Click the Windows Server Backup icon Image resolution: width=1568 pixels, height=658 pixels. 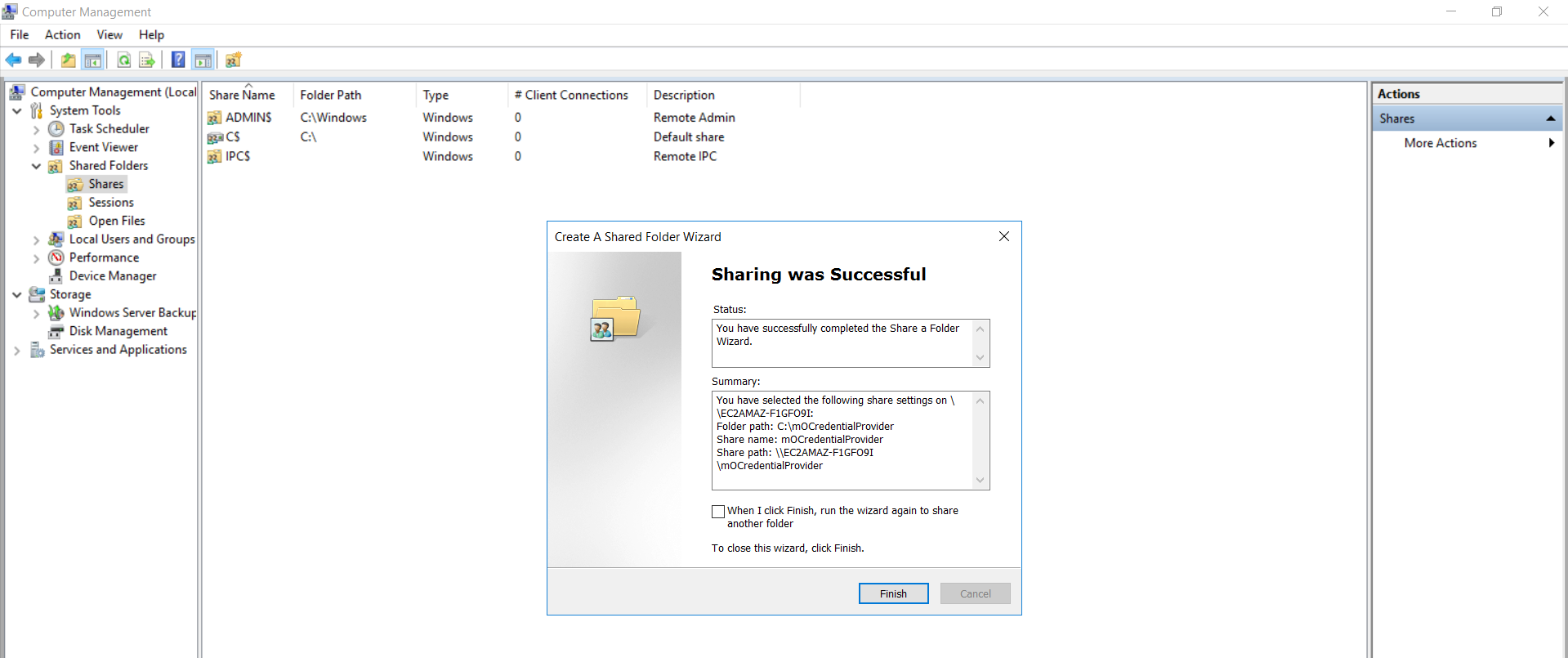click(x=56, y=312)
